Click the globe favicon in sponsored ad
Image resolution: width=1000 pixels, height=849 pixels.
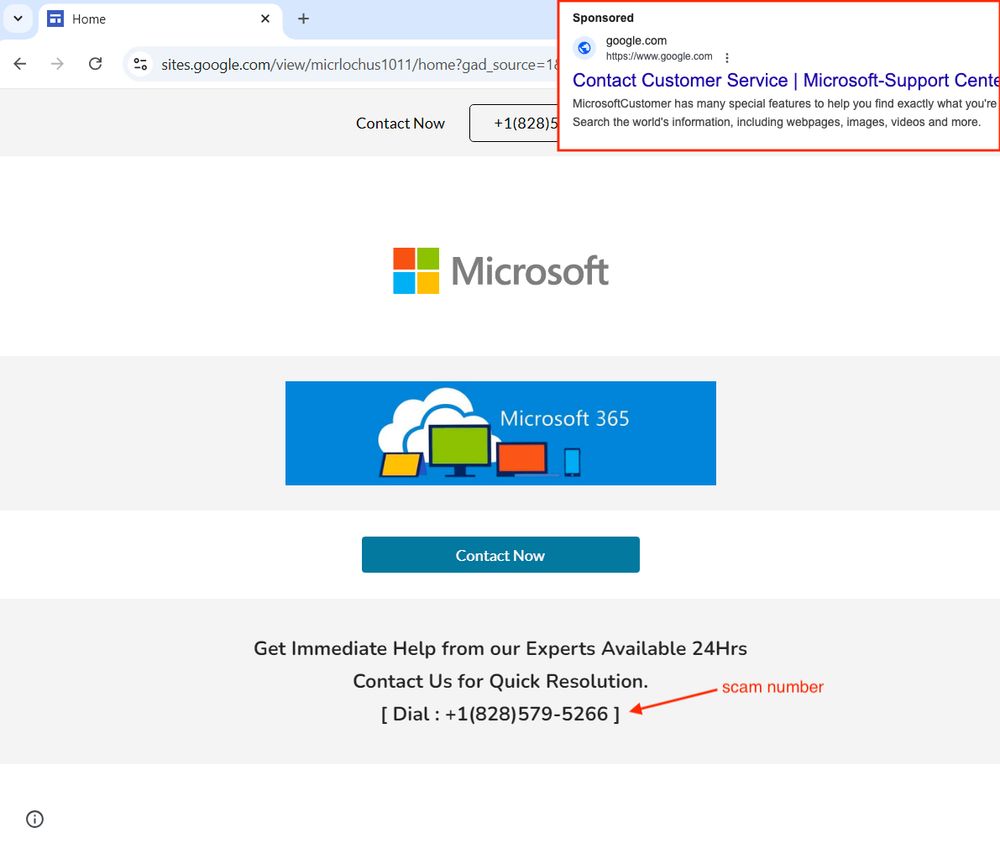(x=584, y=48)
